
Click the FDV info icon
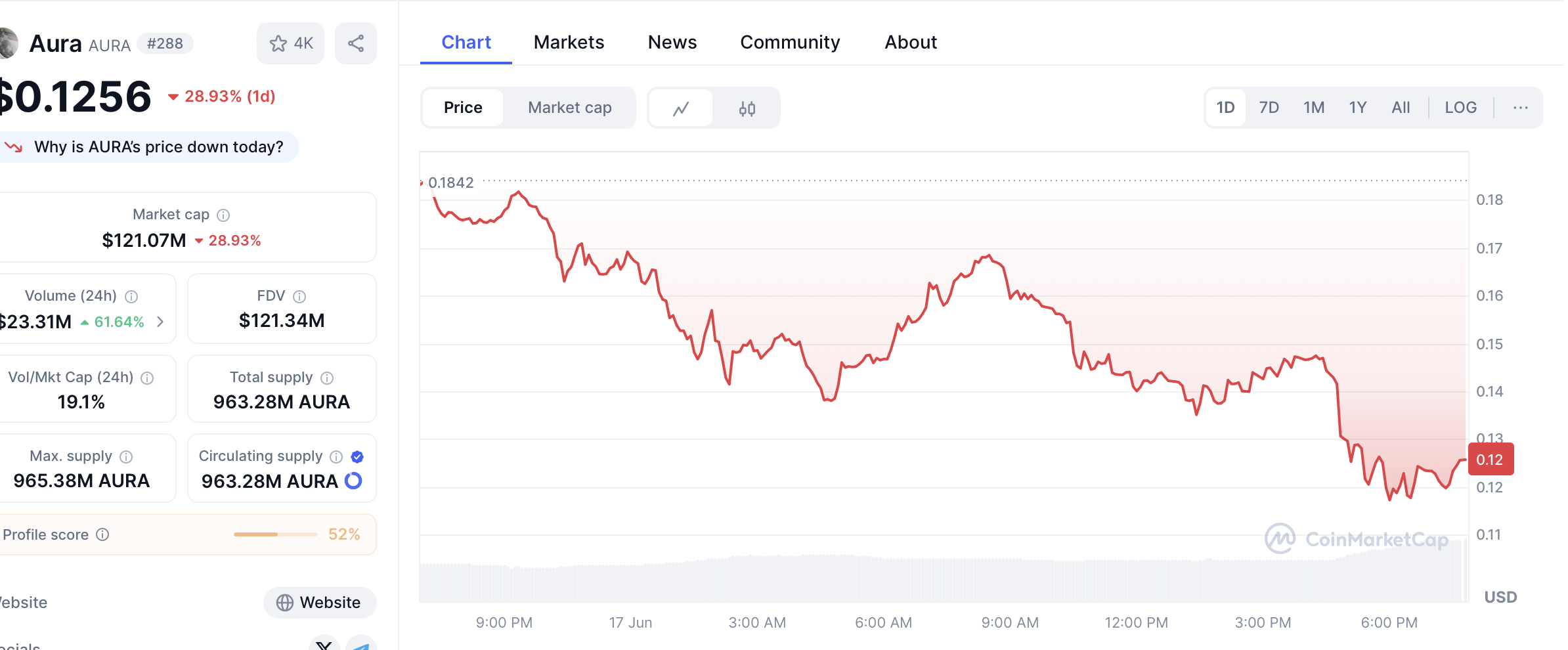tap(299, 297)
